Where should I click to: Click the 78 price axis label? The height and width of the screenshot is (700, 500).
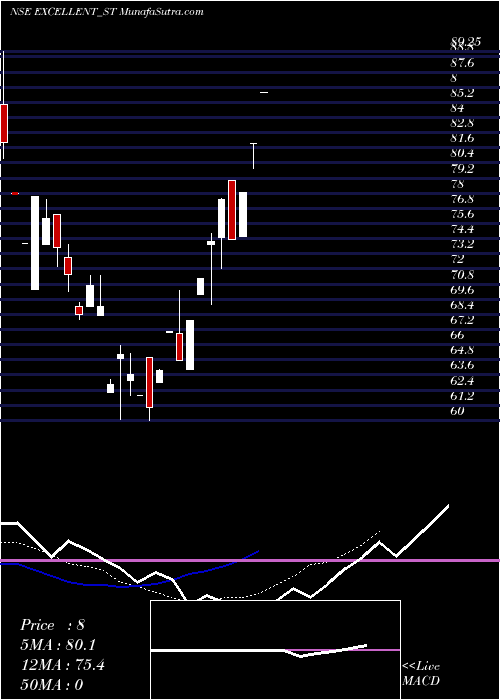457,184
